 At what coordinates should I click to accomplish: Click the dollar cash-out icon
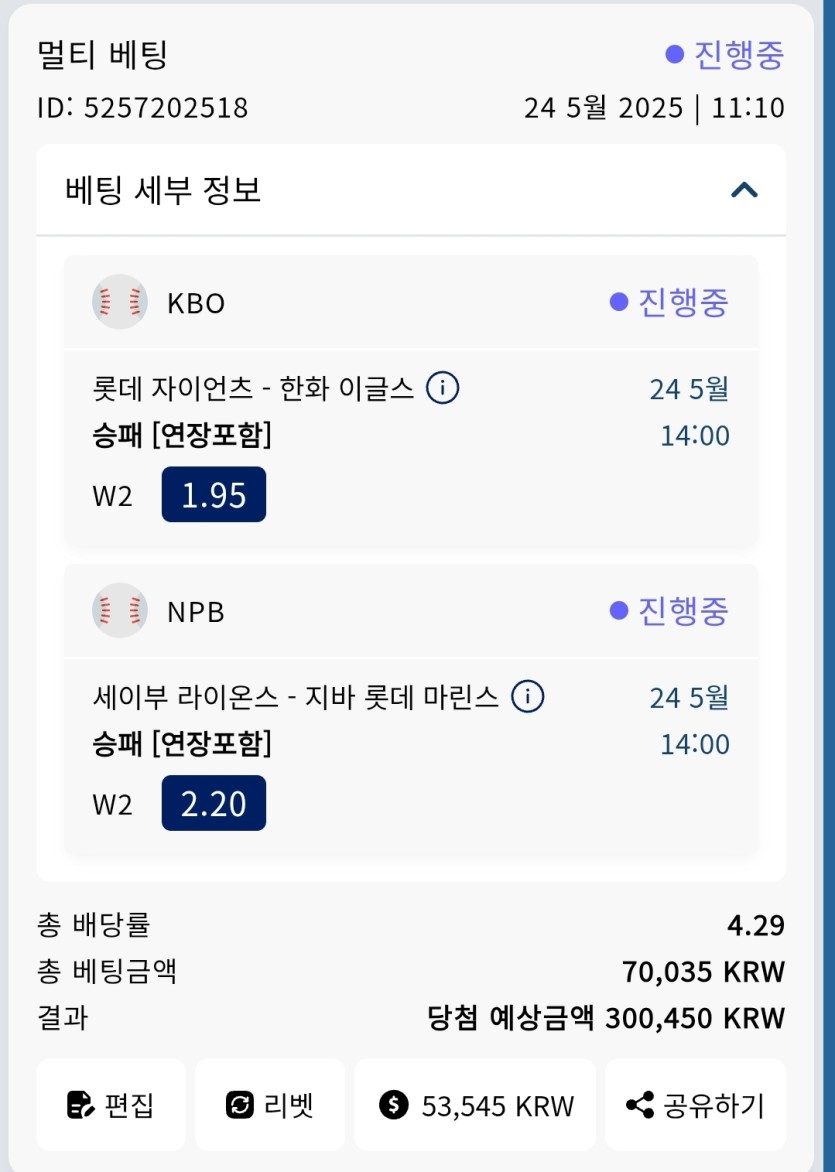click(x=394, y=1105)
